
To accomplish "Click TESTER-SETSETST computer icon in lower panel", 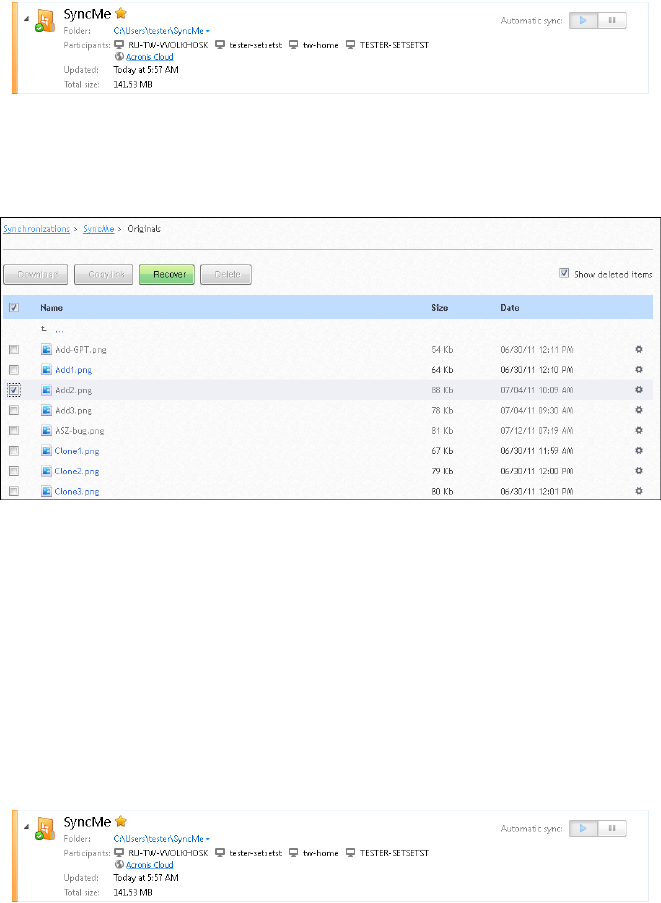I will 351,852.
